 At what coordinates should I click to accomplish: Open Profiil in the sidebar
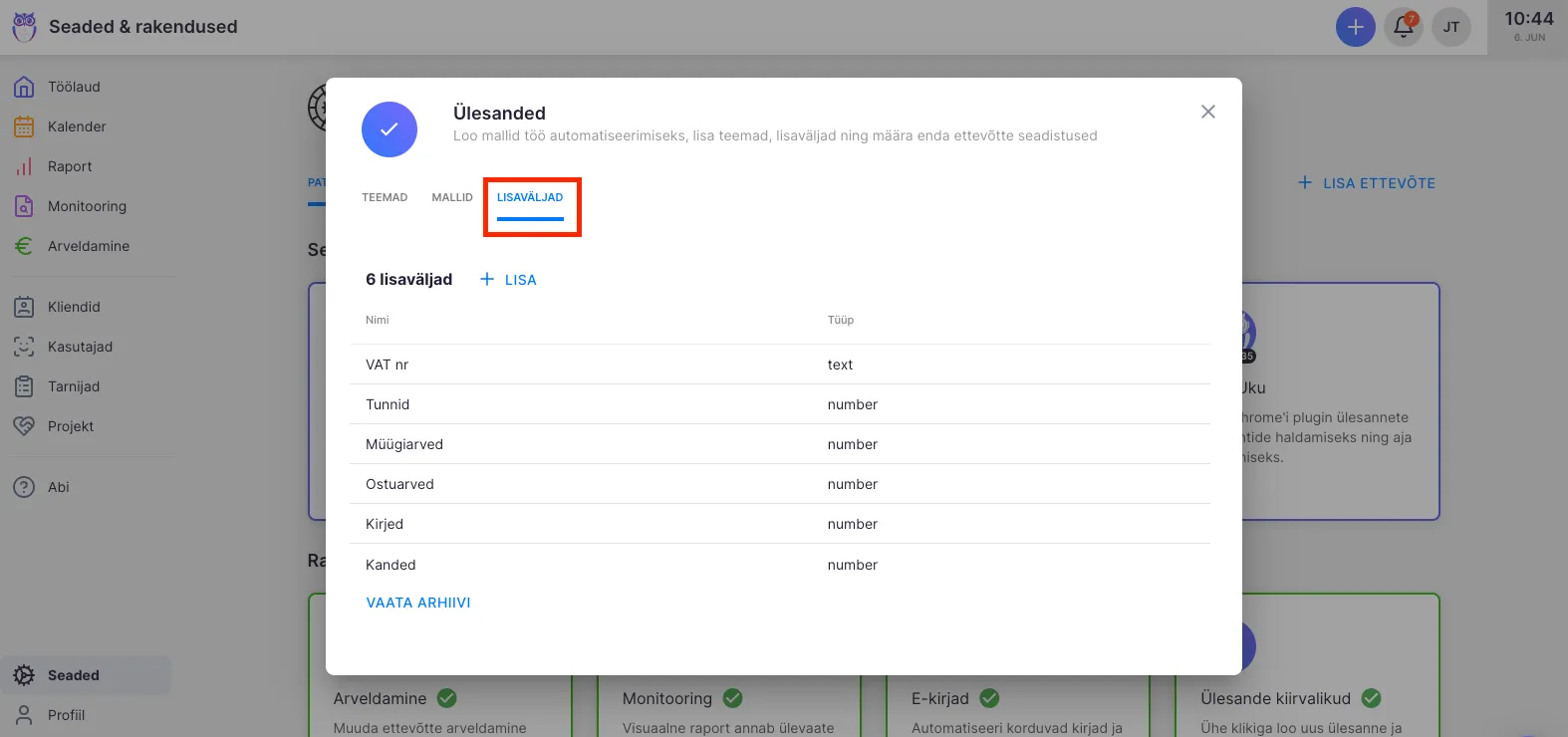point(66,715)
